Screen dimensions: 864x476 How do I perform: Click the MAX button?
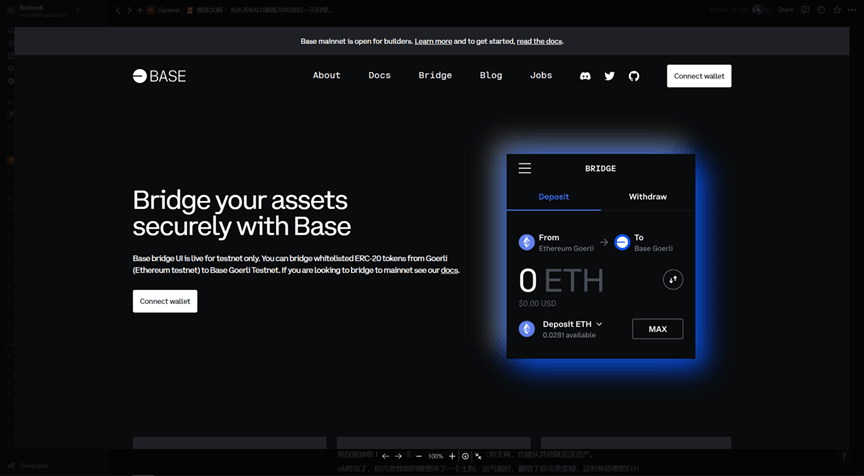click(658, 329)
